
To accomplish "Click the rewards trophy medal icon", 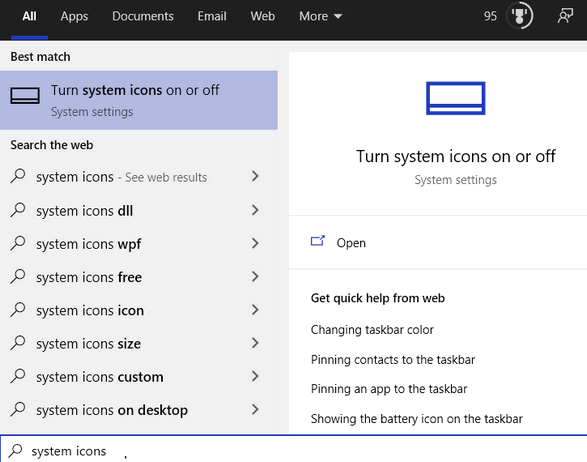I will [519, 16].
